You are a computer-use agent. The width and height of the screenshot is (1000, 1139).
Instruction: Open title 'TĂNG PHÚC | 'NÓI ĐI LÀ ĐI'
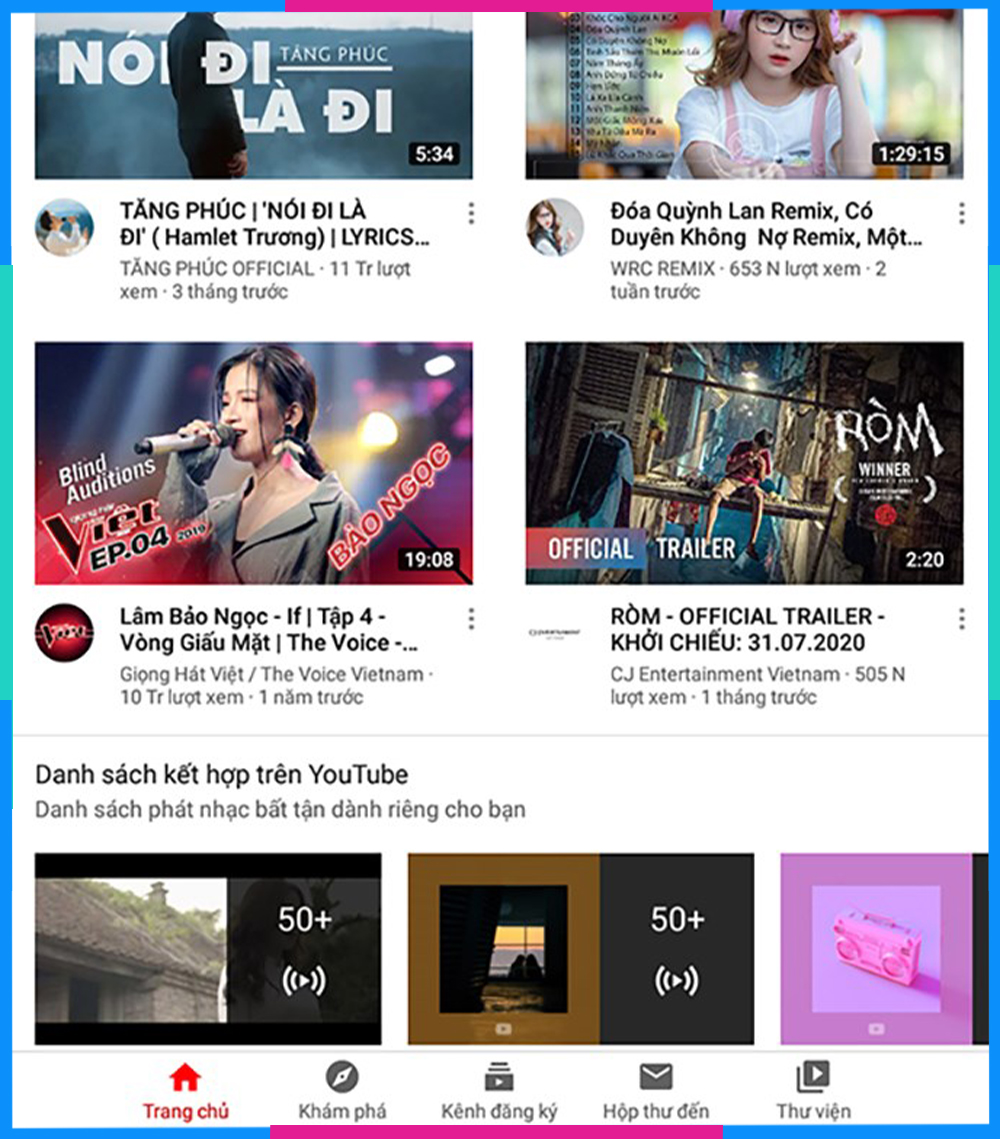tap(275, 224)
